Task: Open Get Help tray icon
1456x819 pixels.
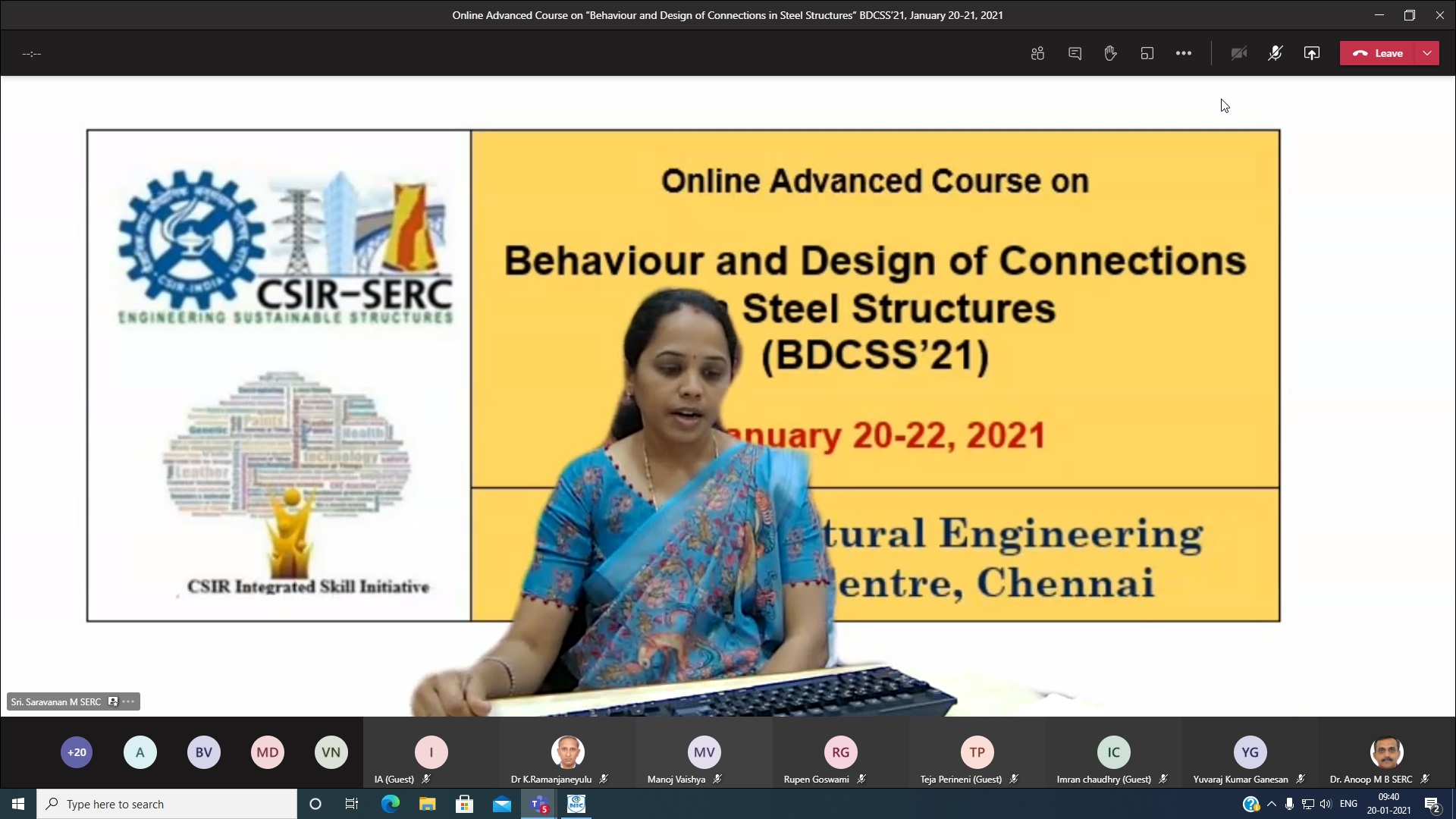Action: tap(1250, 804)
